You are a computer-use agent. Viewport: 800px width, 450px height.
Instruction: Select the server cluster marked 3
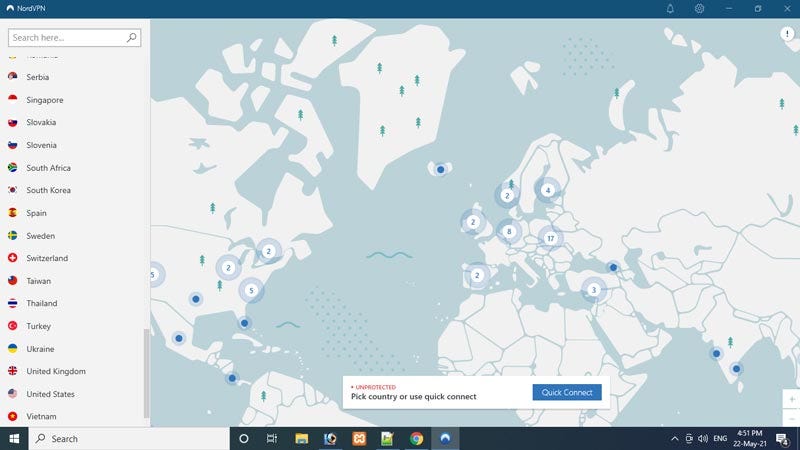[x=593, y=290]
